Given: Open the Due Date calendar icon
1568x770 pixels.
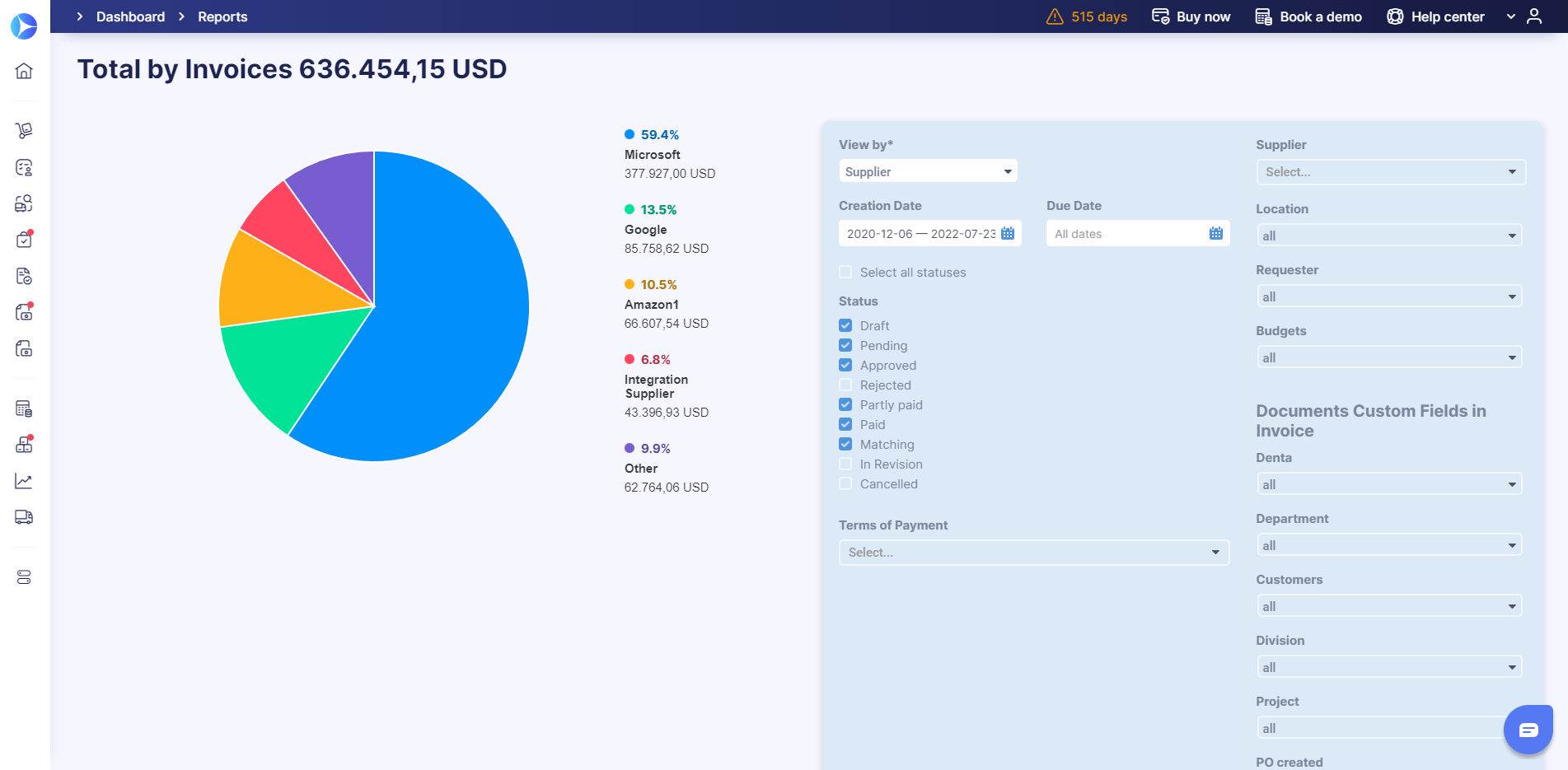Looking at the screenshot, I should (1216, 234).
